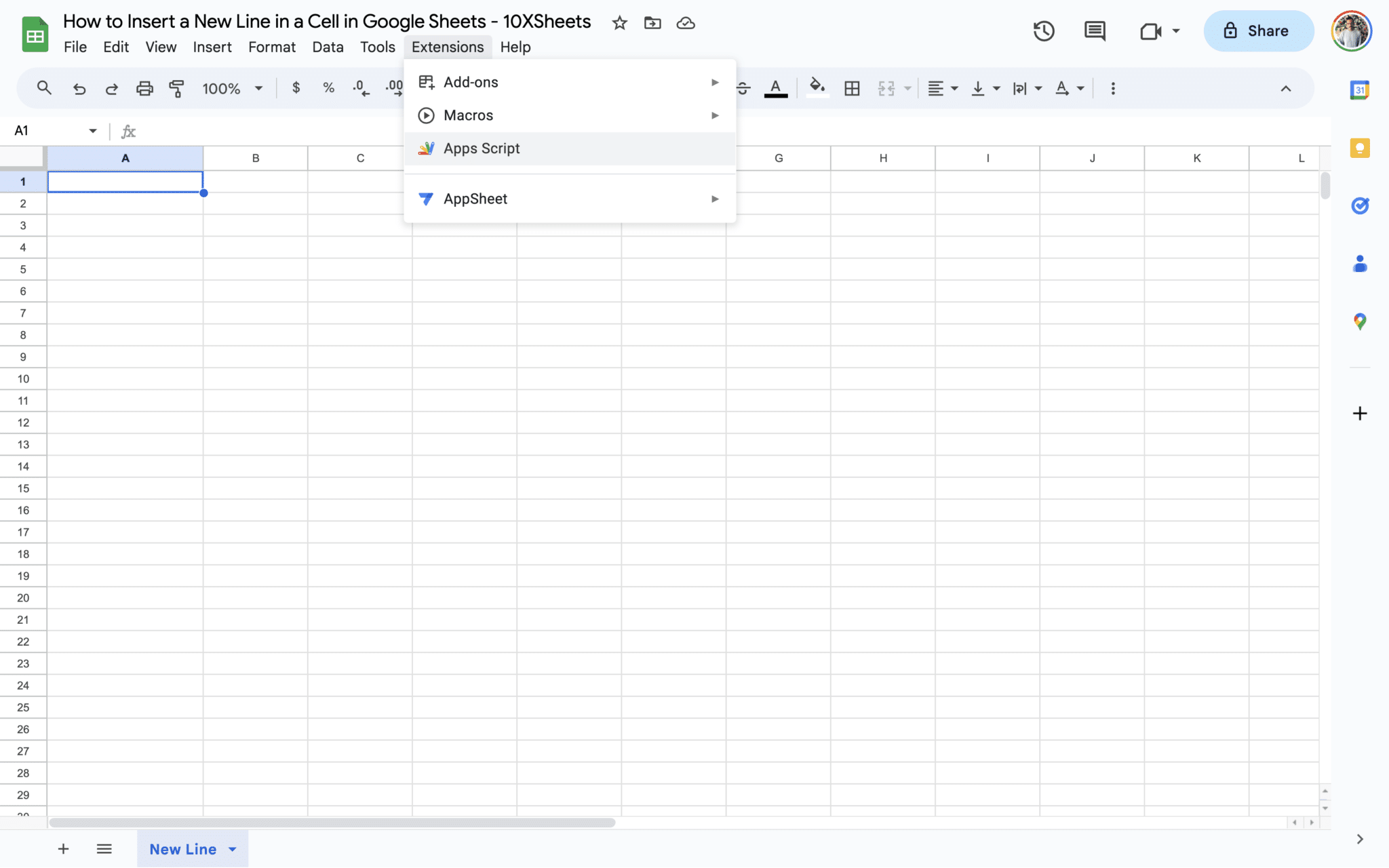Open Google Keep side panel
Screen dimensions: 1389x868
tap(1360, 148)
